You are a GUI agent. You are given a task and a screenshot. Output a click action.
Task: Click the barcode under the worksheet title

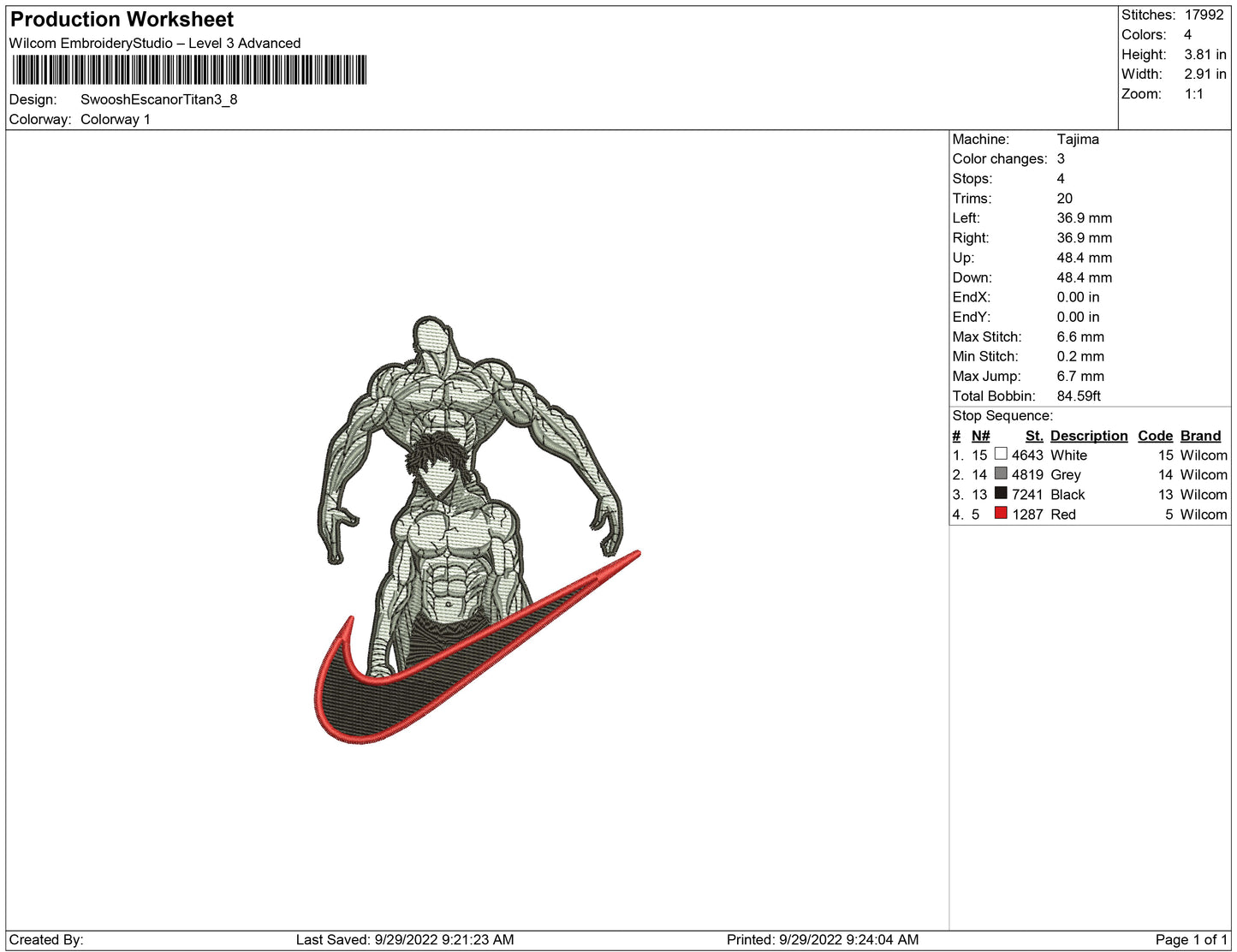click(x=189, y=70)
